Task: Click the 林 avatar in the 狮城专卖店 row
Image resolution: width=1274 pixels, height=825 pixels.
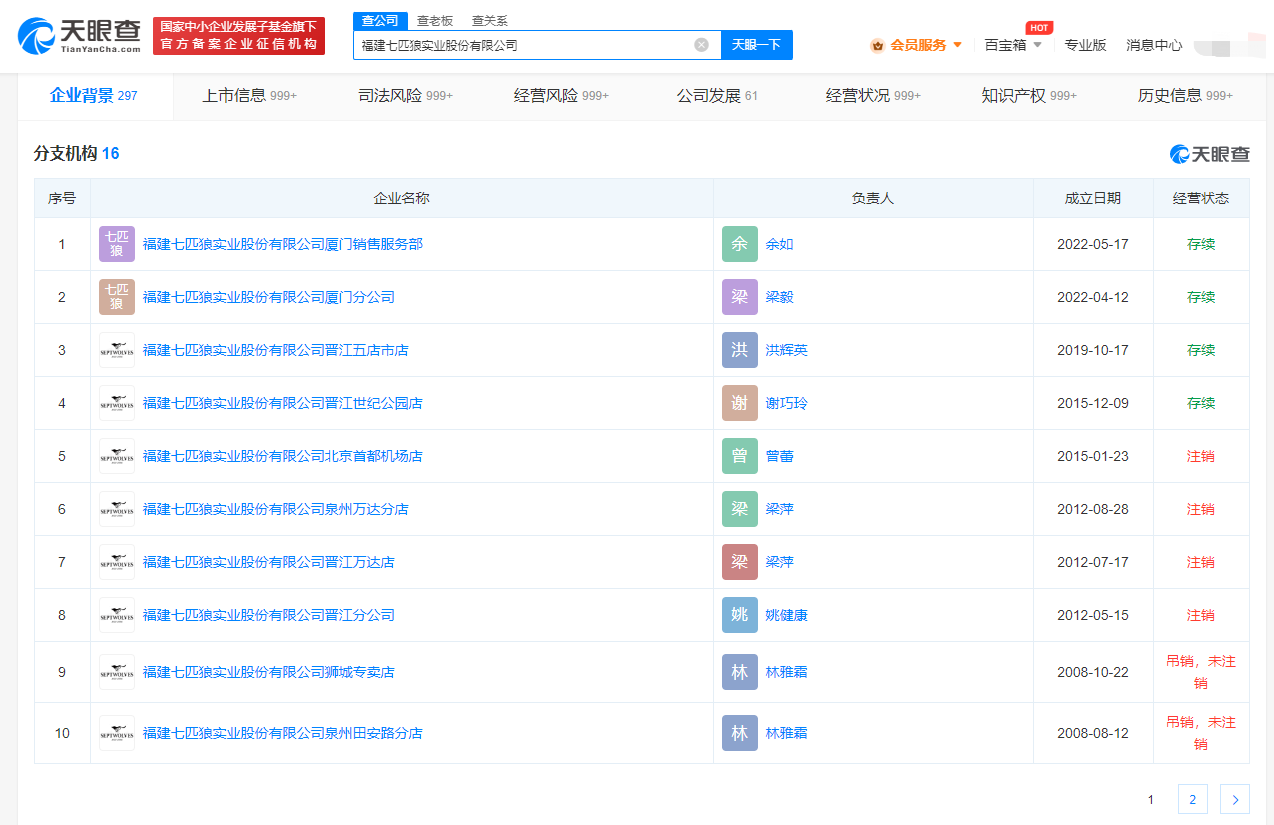Action: click(740, 672)
